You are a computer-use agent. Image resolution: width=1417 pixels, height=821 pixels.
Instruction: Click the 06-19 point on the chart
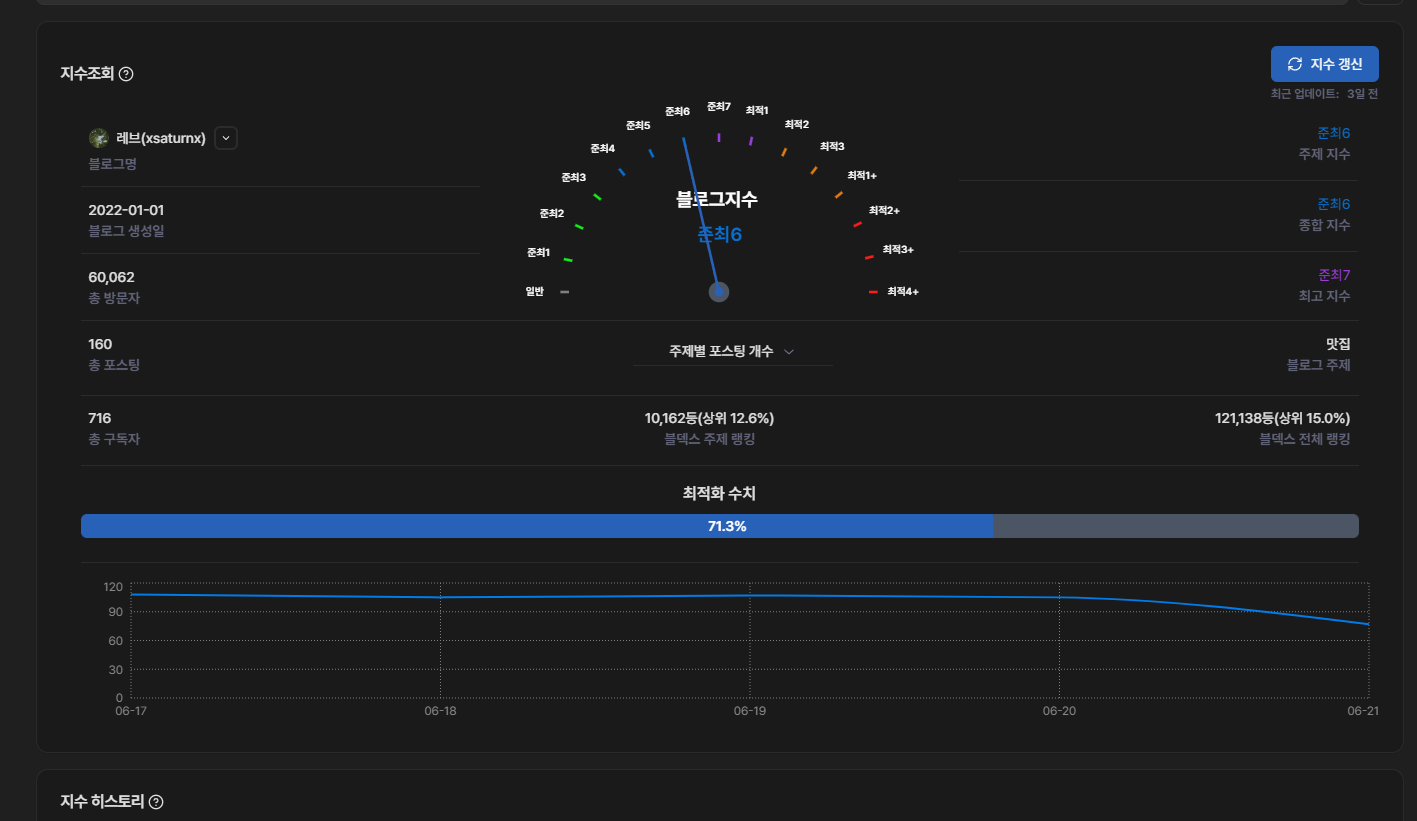750,596
